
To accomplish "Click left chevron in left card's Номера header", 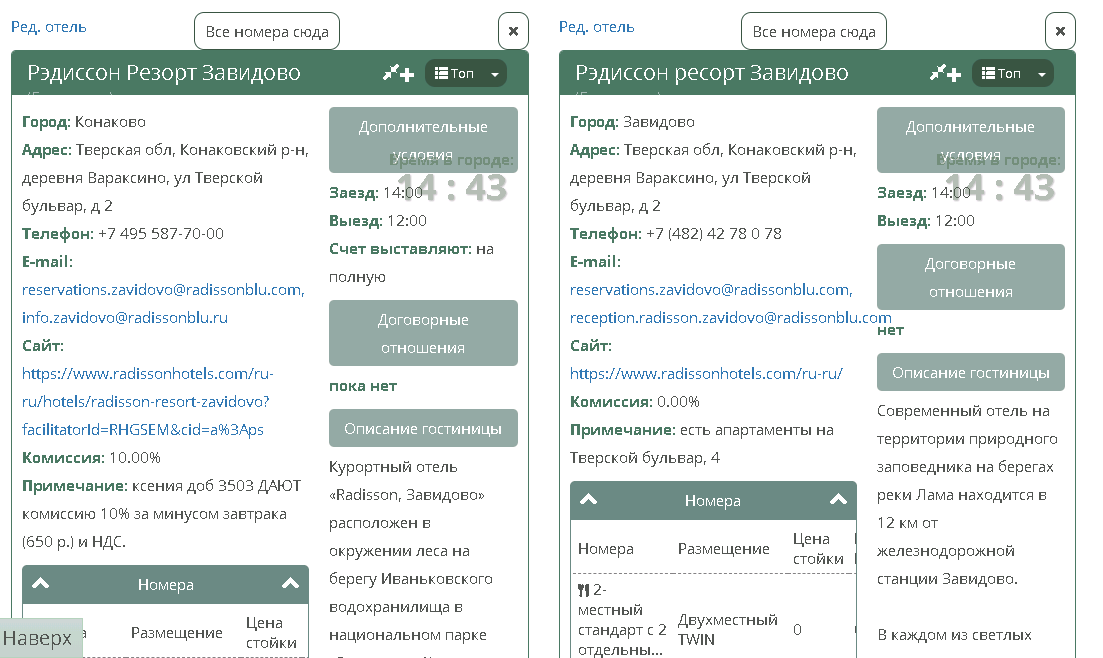I will [x=41, y=584].
